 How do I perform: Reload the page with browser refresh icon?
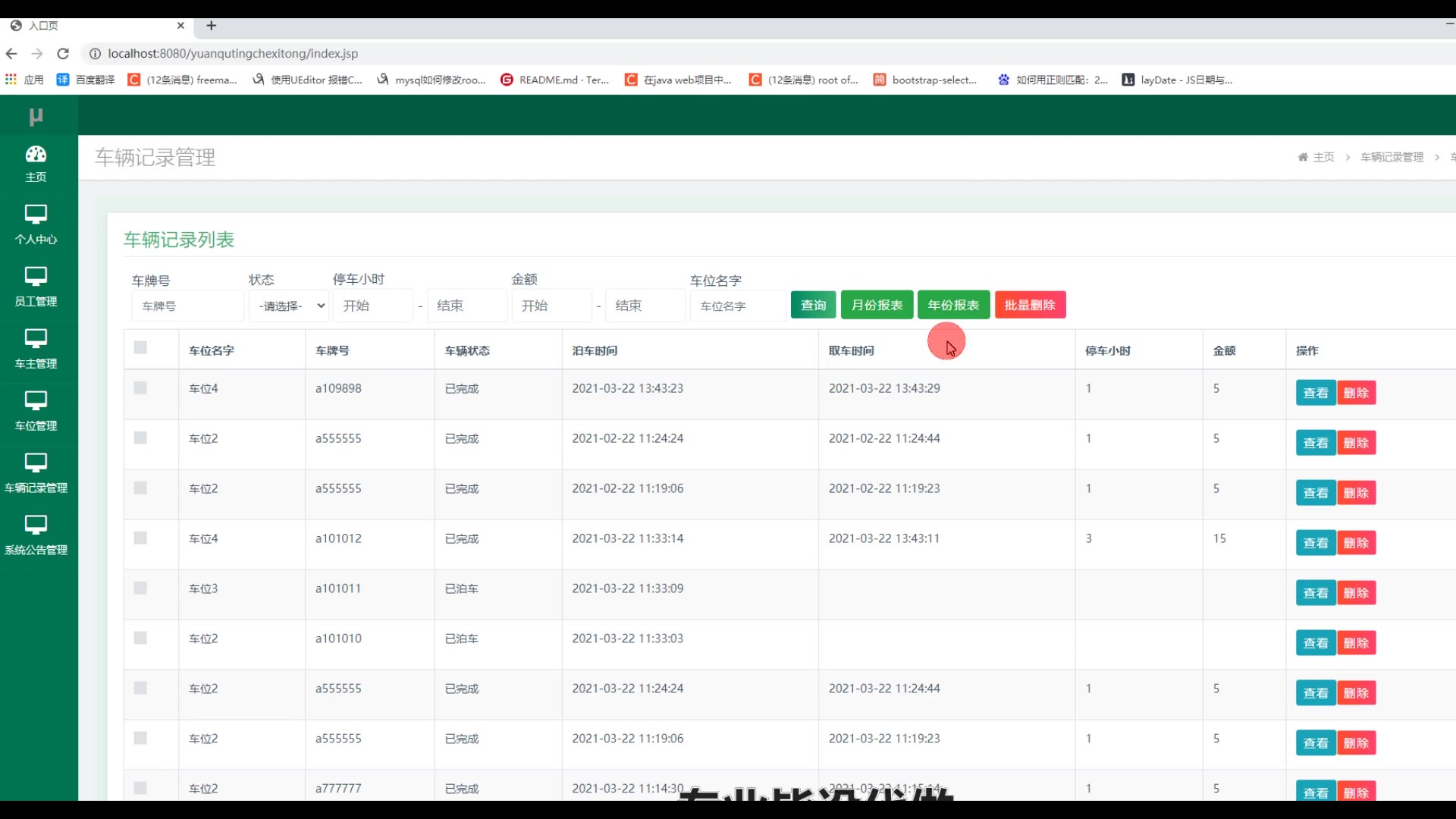tap(63, 54)
